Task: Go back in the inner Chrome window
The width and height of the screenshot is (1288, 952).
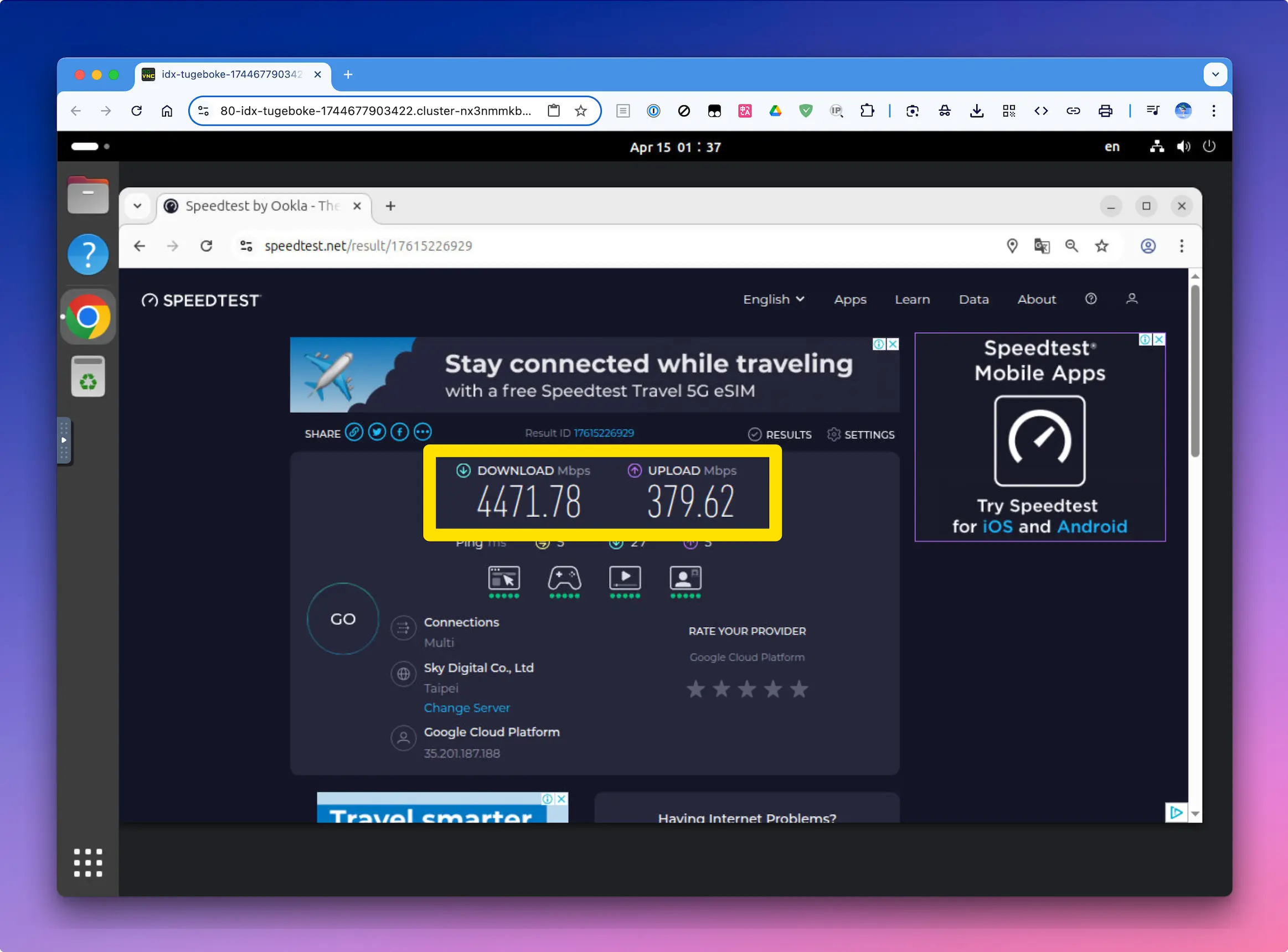Action: [139, 246]
